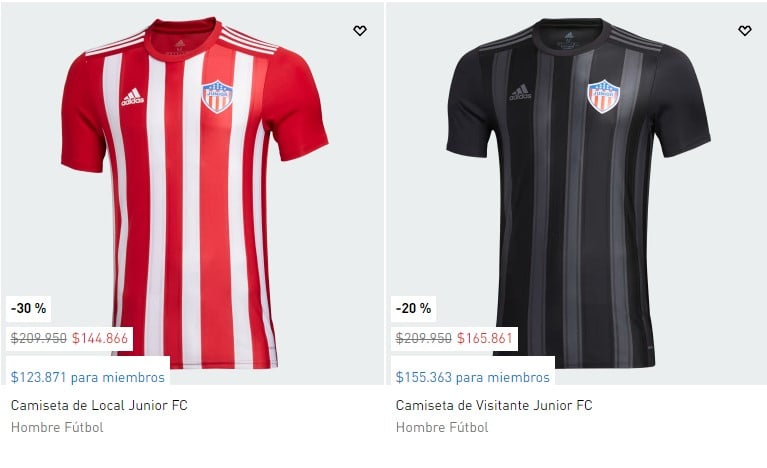The width and height of the screenshot is (767, 468).
Task: Click the Junior crest on the red jersey
Action: pyautogui.click(x=217, y=97)
